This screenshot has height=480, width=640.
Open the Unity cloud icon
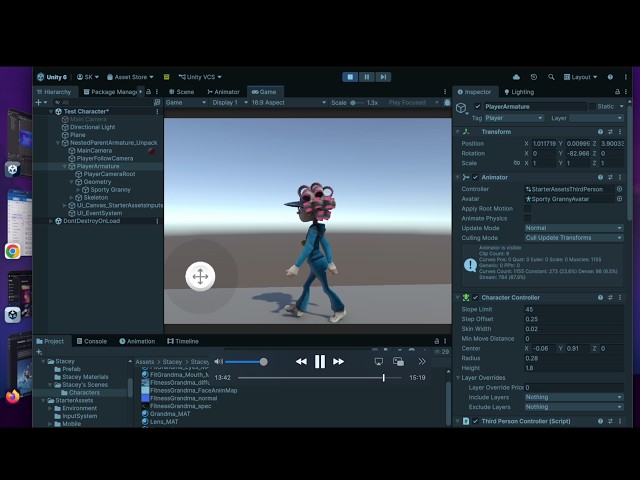(x=516, y=77)
